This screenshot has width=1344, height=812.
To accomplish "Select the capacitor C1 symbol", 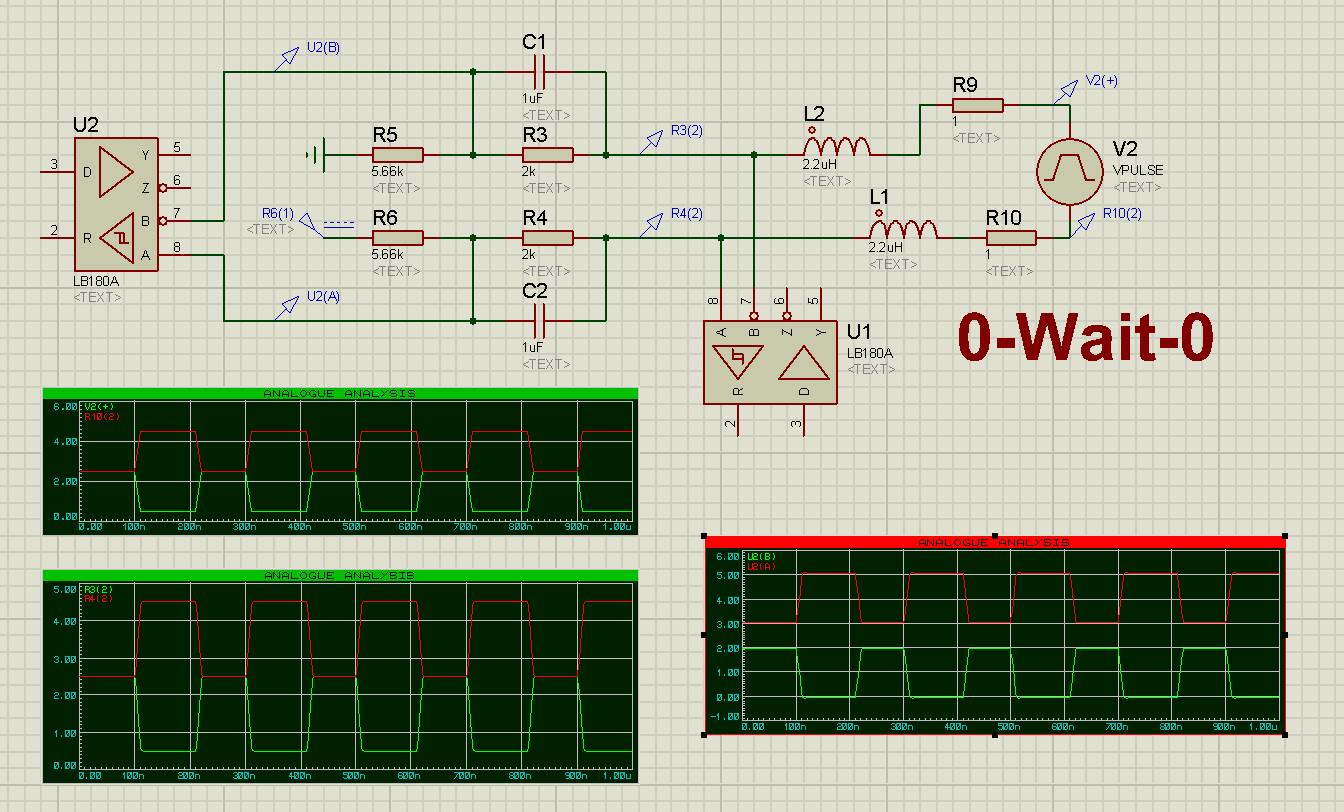I will (x=539, y=72).
